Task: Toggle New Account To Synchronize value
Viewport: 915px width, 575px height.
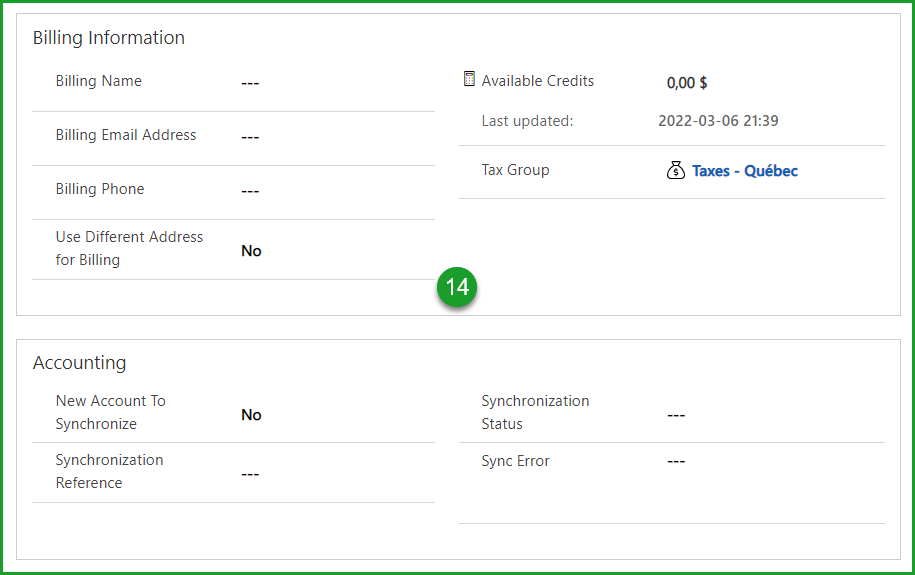Action: pos(251,415)
